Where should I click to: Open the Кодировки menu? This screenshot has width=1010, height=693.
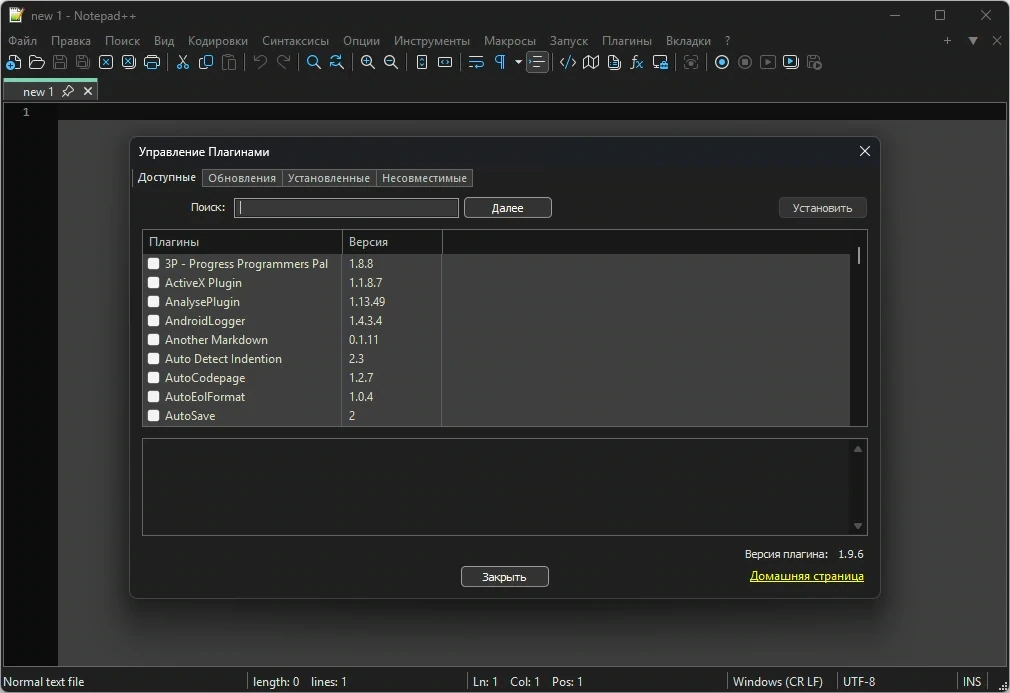tap(218, 41)
